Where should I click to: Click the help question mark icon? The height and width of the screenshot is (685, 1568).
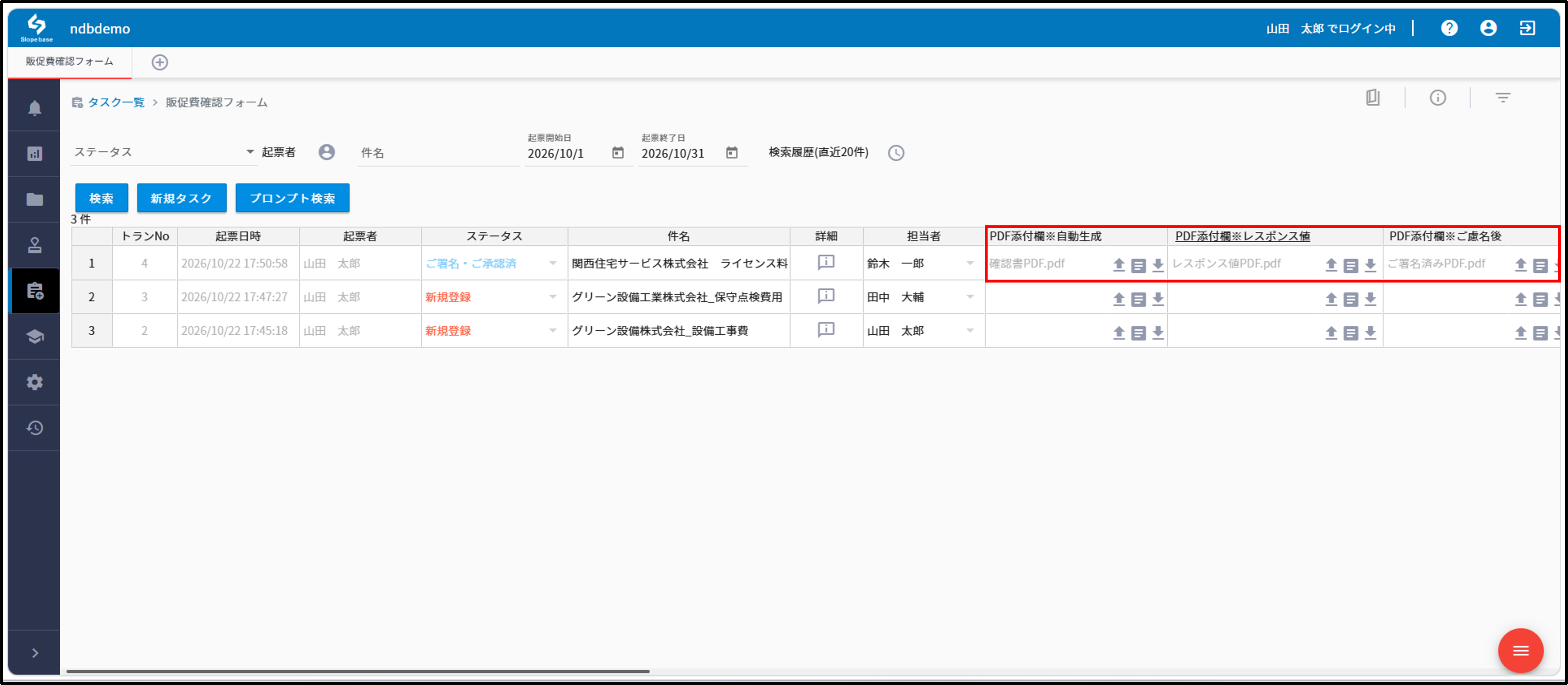1449,28
